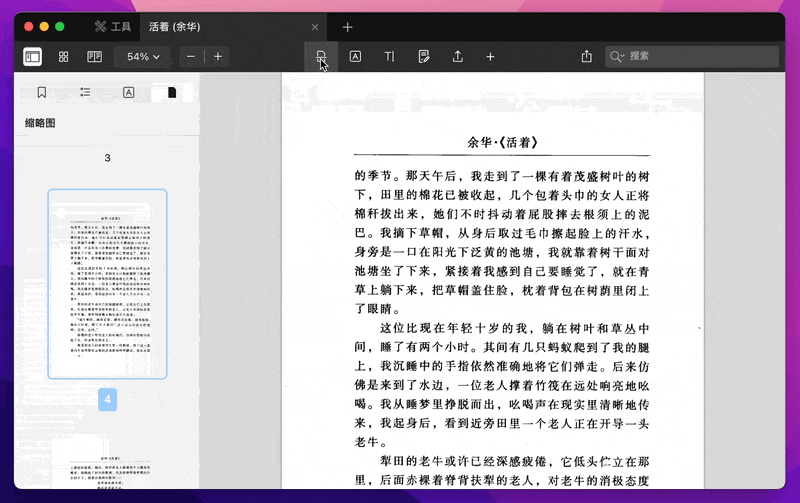The image size is (800, 503).
Task: Click the page header 余华·《活着》
Action: [x=502, y=142]
